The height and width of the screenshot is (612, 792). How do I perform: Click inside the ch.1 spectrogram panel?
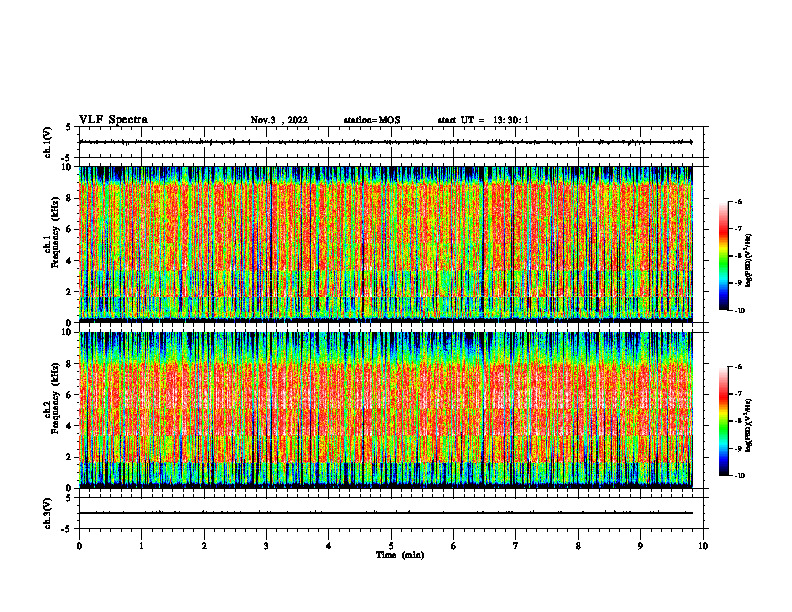(x=386, y=244)
